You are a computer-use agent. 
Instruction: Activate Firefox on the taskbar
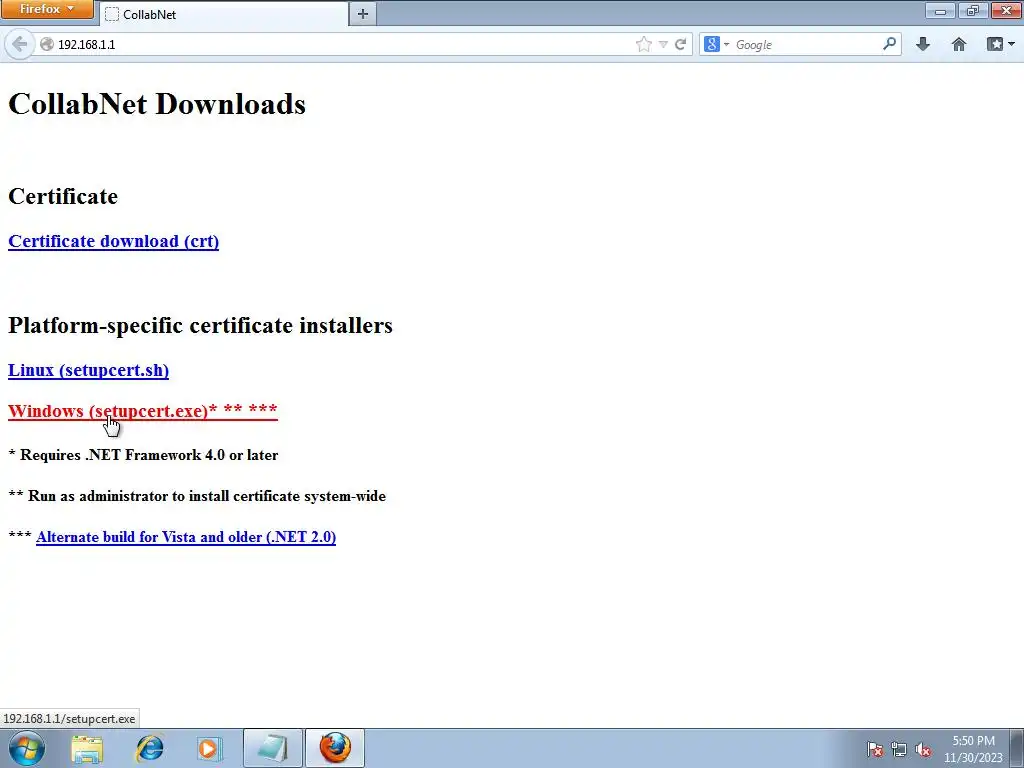click(x=334, y=748)
